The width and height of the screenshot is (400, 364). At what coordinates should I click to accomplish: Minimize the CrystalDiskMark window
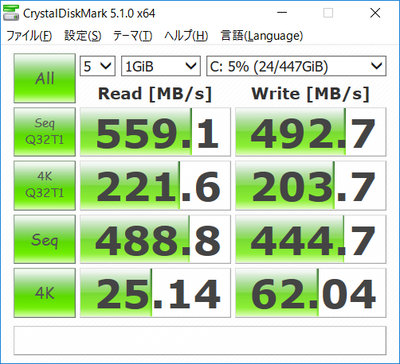tap(282, 13)
